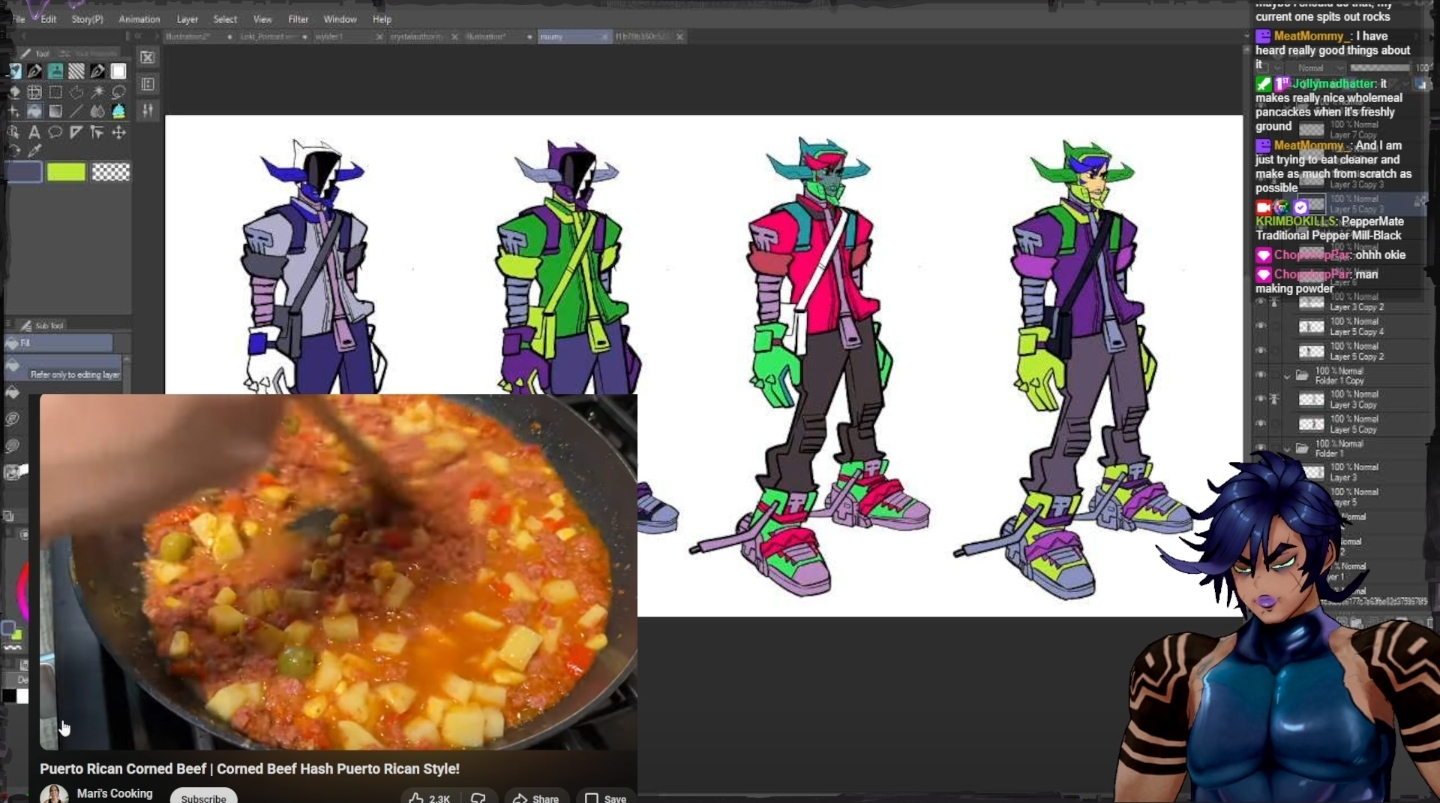Toggle visibility of Layer 5 Copy 4
Image resolution: width=1440 pixels, height=803 pixels.
[1260, 327]
